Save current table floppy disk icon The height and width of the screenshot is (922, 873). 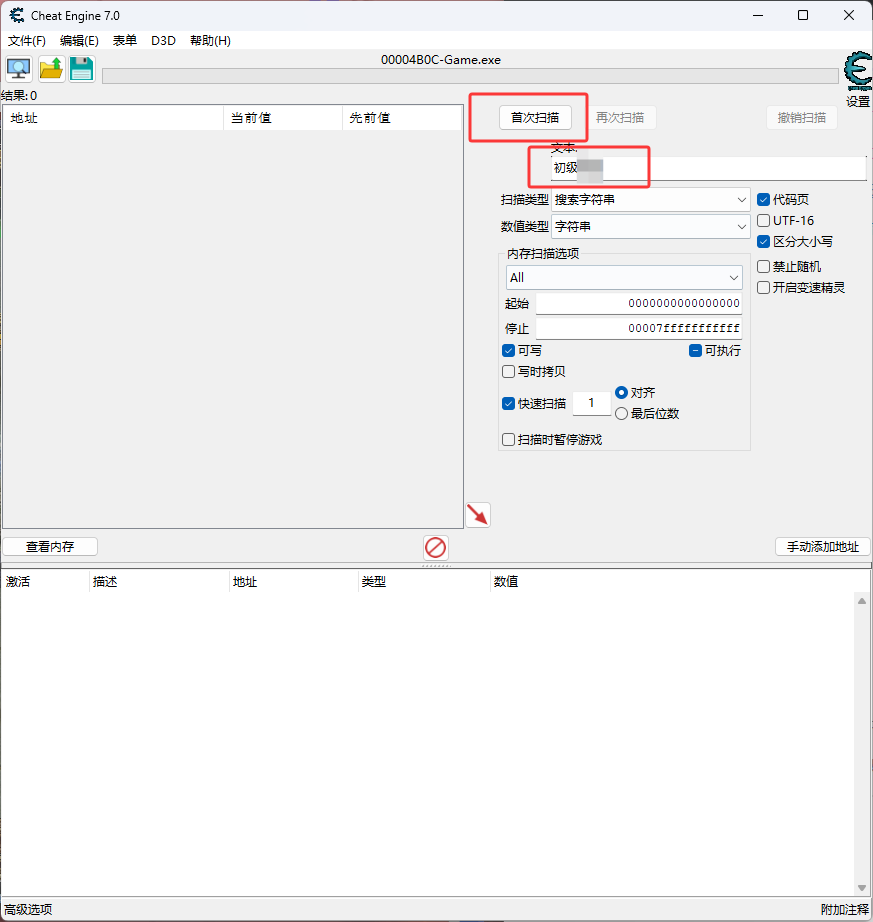tap(82, 69)
